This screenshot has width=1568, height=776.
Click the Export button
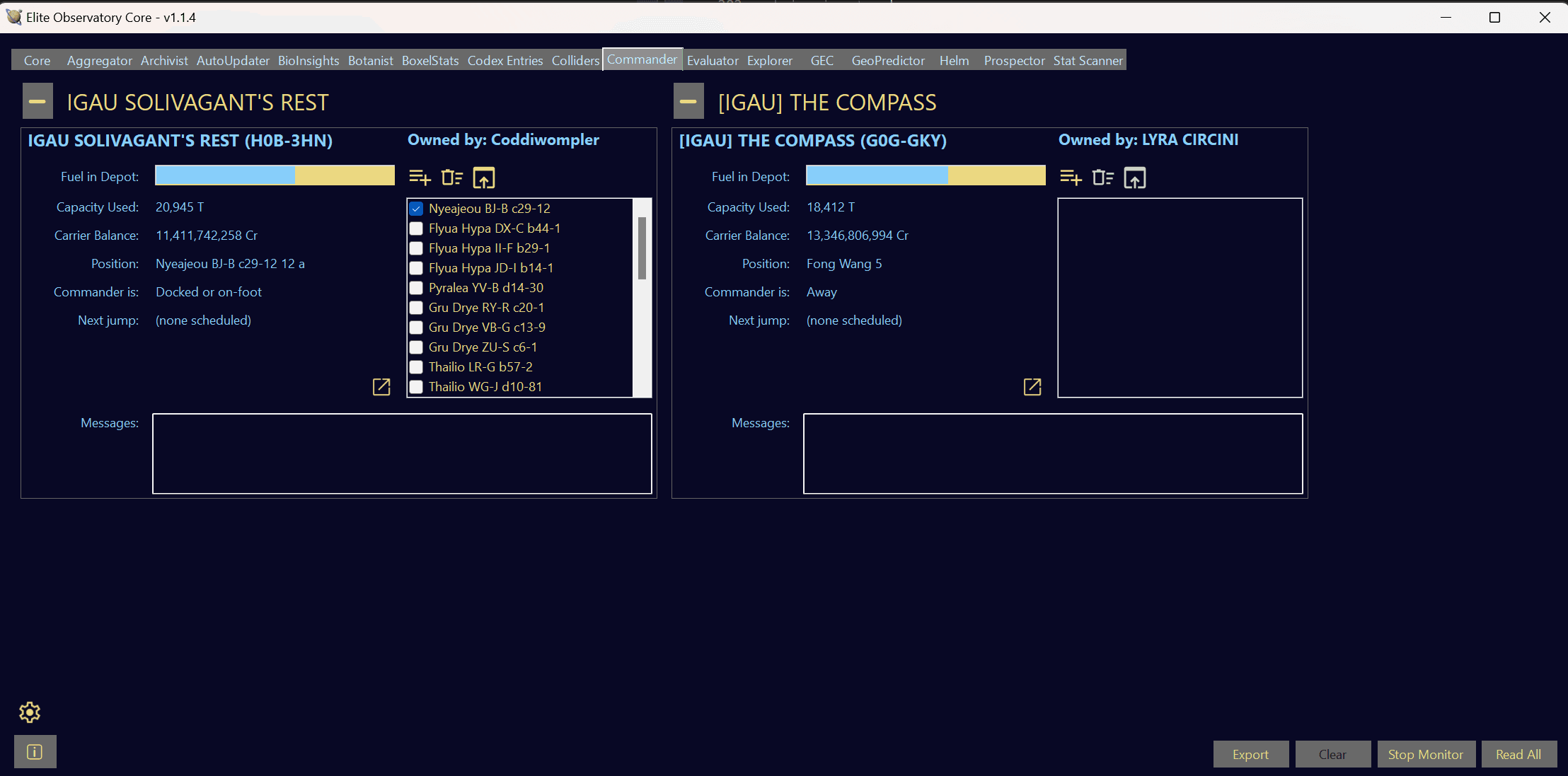click(x=1249, y=753)
